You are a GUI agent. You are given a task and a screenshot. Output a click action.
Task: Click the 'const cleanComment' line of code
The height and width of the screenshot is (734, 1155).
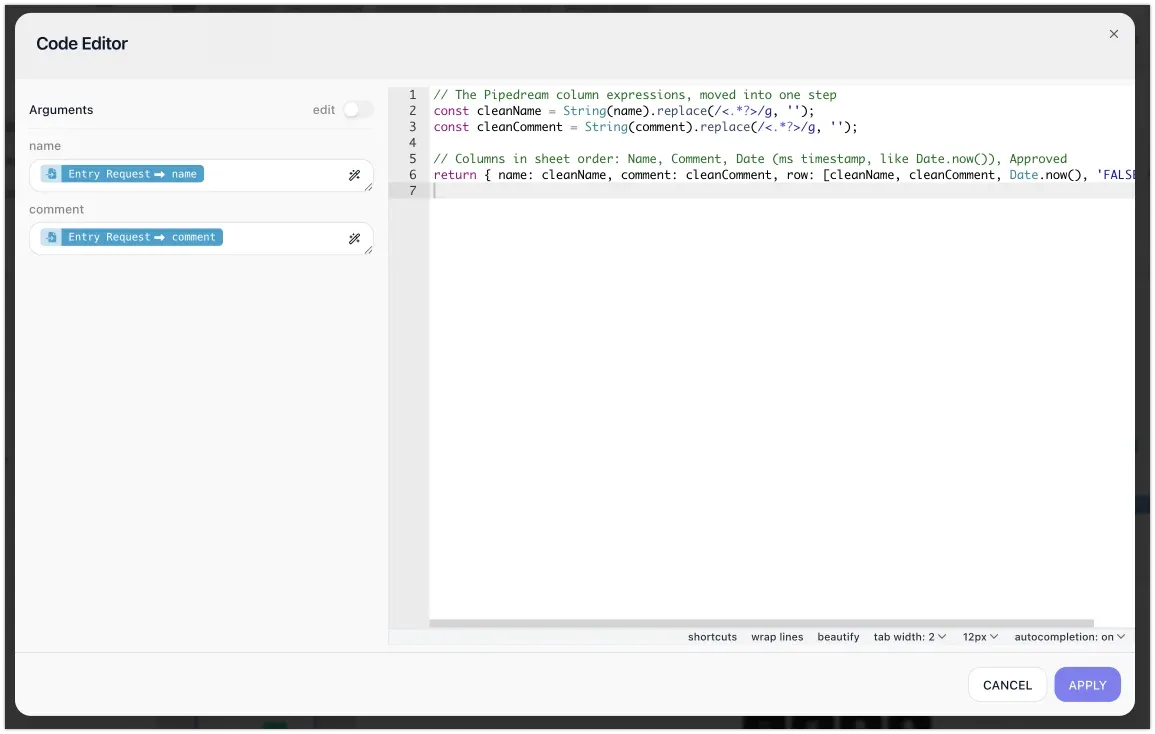click(x=645, y=127)
